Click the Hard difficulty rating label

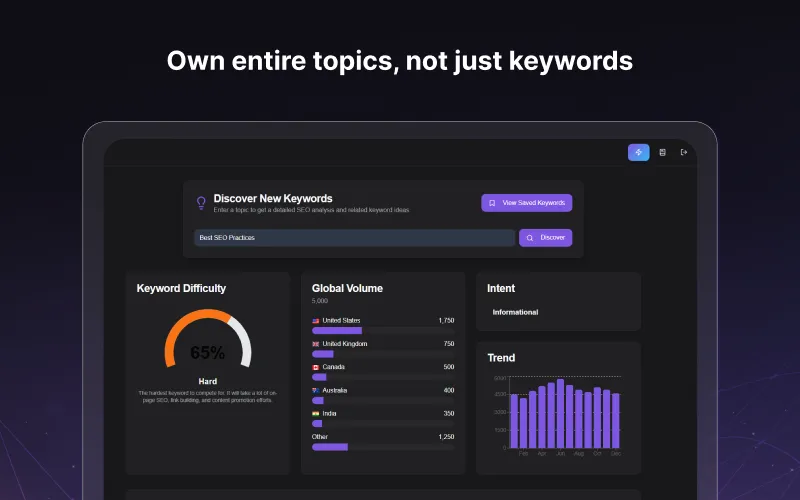click(207, 381)
